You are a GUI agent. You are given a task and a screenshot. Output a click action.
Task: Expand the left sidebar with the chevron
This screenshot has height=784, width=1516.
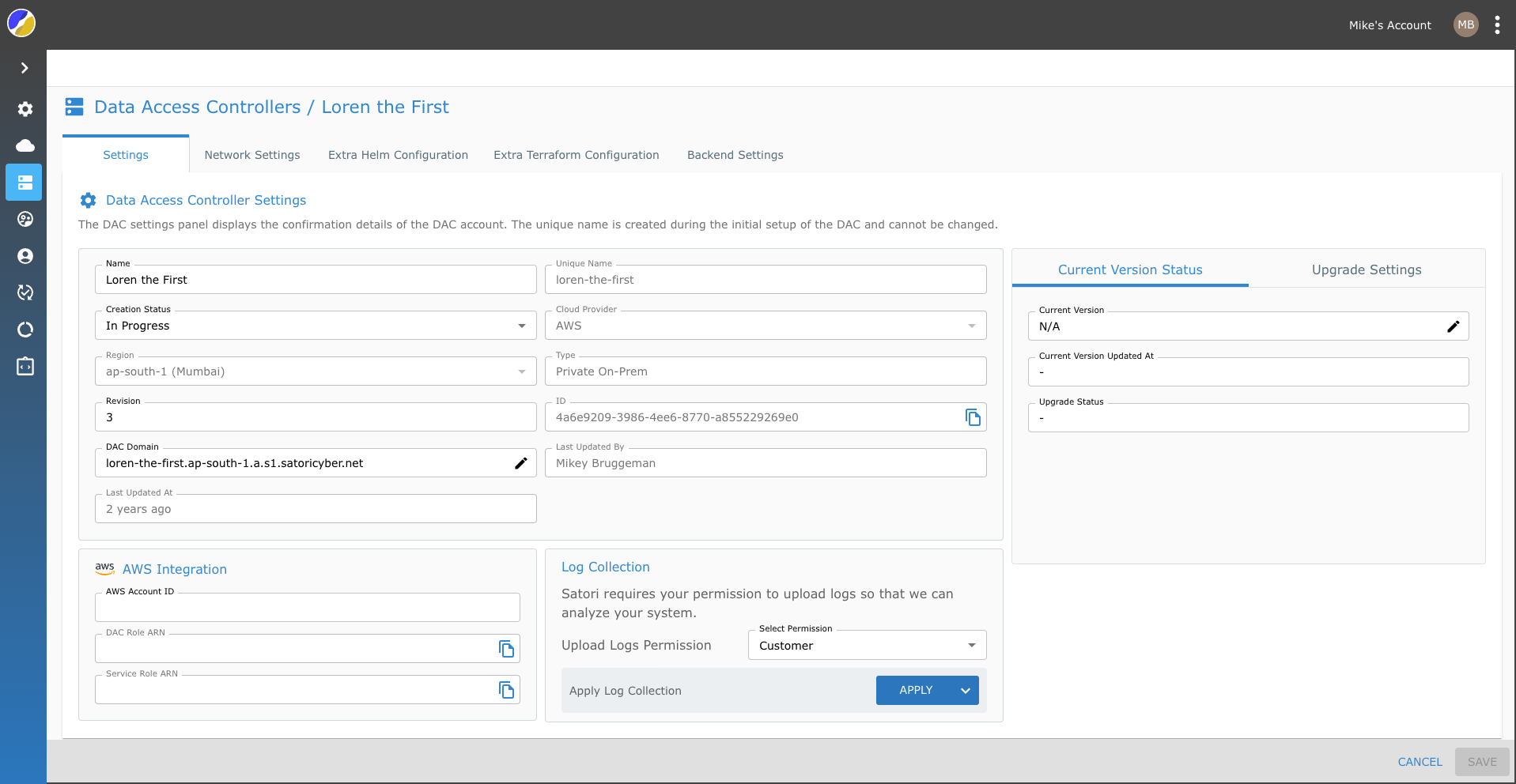(x=25, y=68)
